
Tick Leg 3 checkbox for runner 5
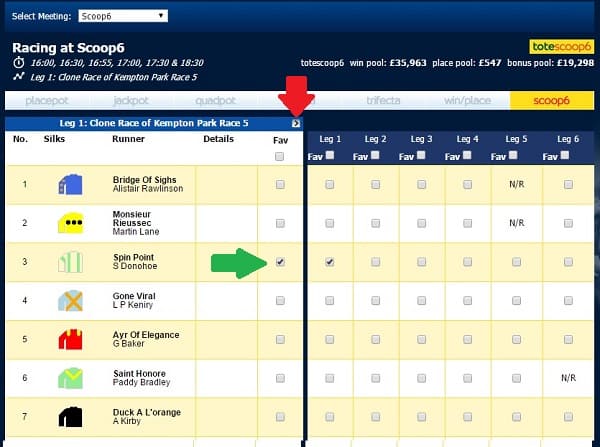click(421, 339)
